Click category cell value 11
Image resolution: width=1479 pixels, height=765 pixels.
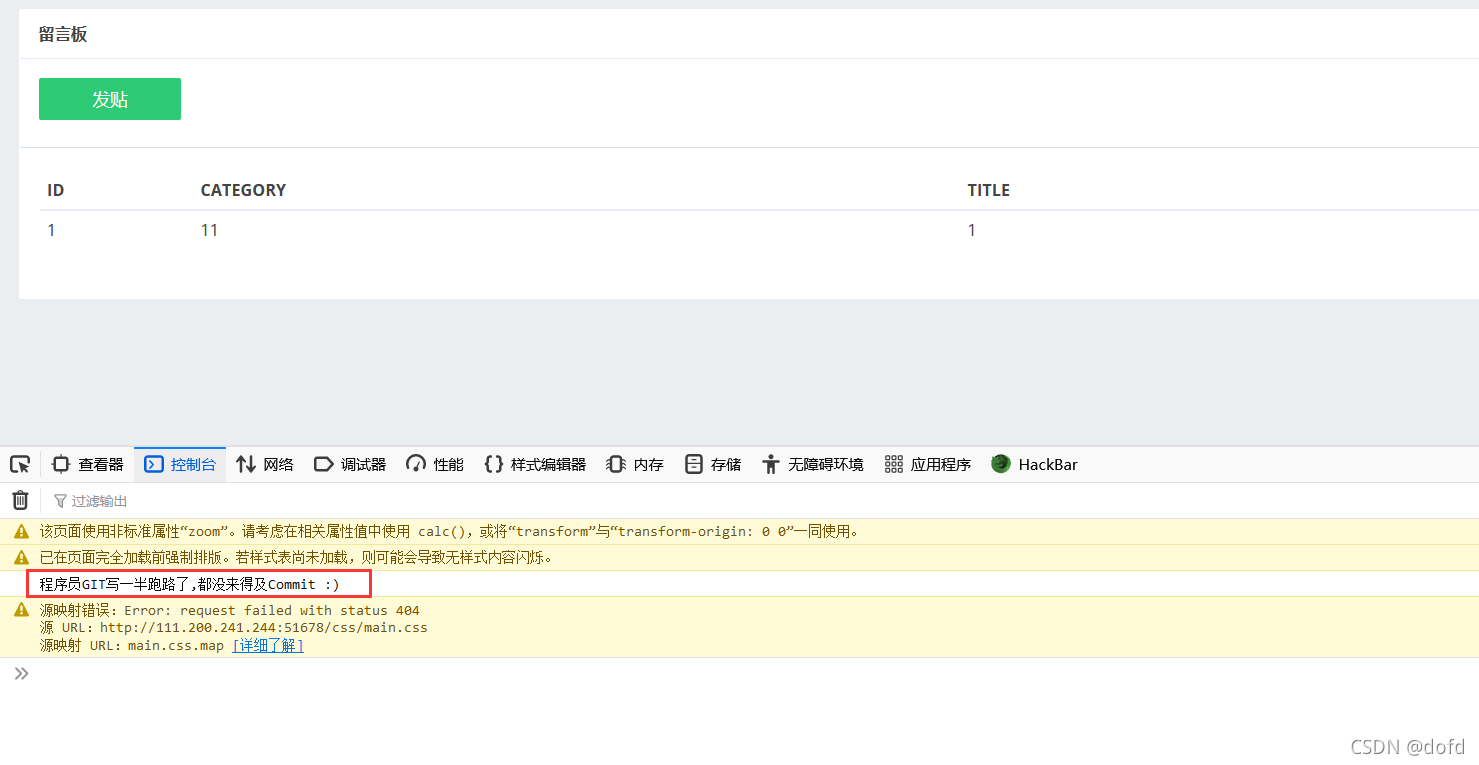coord(209,230)
